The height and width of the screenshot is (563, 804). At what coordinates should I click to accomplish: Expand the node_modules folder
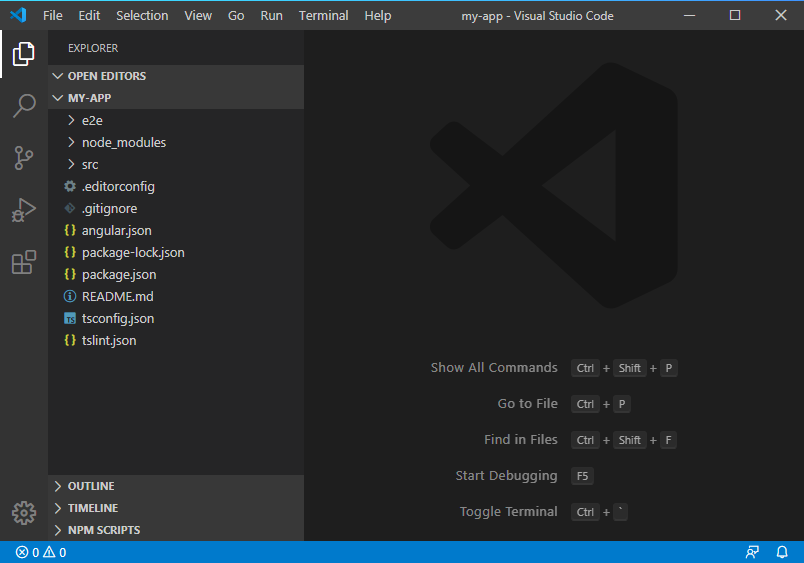(176, 142)
